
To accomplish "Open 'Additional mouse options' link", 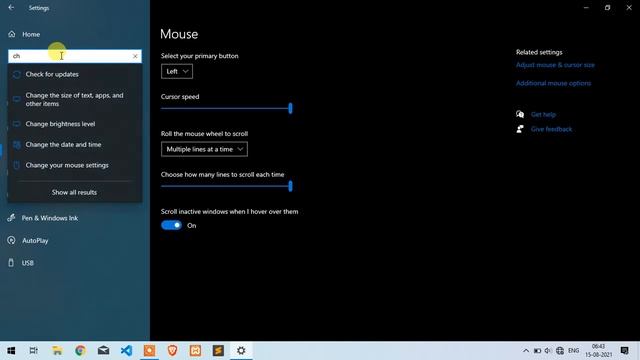I will tap(553, 83).
